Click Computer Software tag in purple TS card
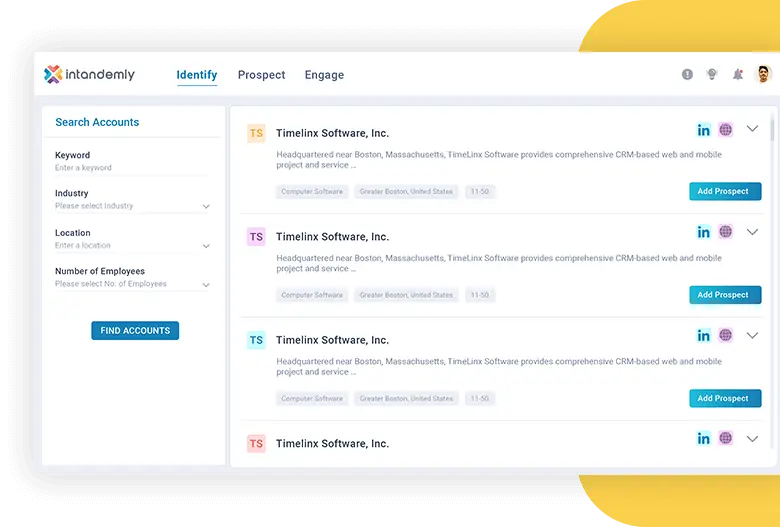Viewport: 780px width, 527px height. 312,295
